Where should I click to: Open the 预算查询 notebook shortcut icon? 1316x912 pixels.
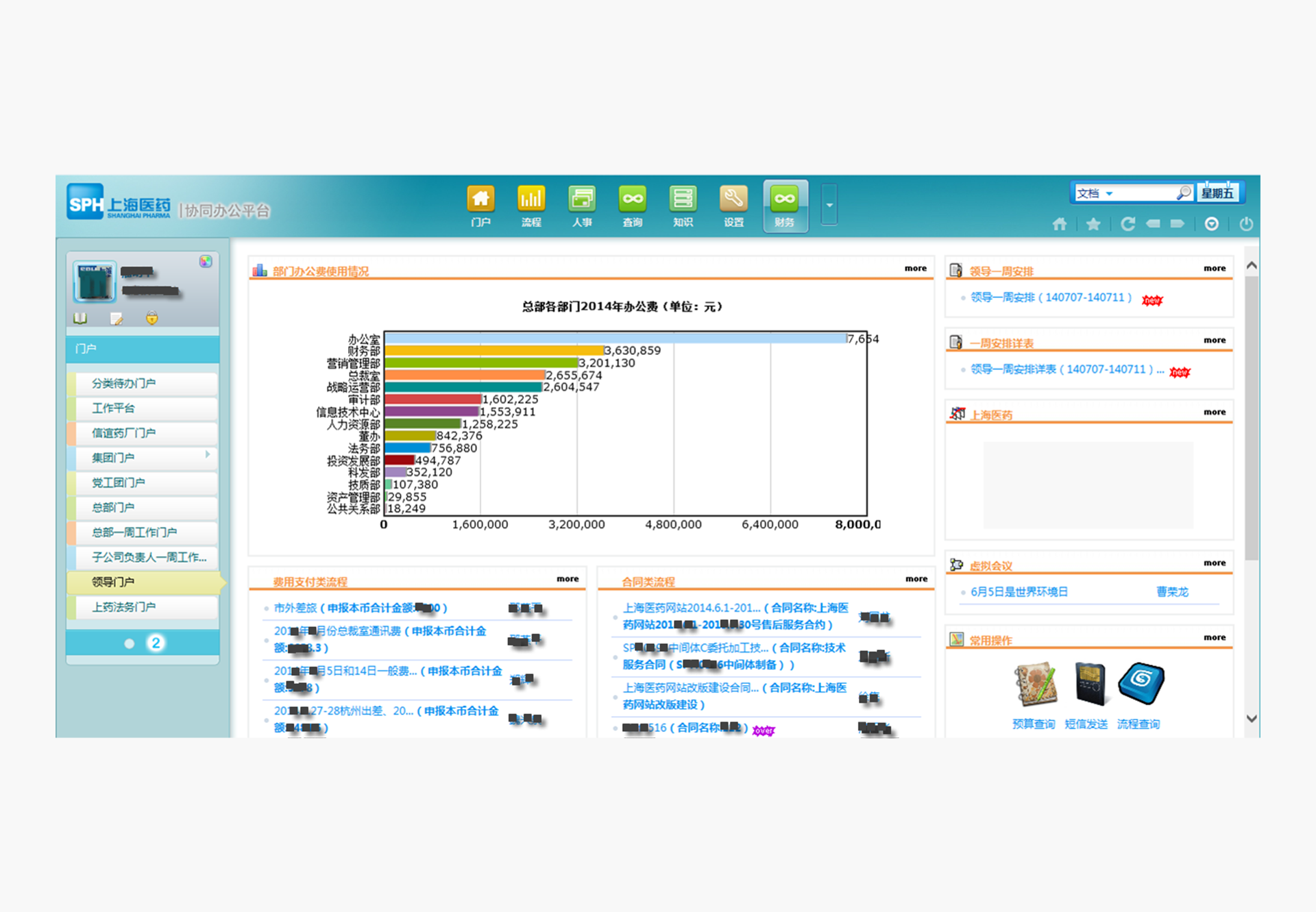click(x=1035, y=684)
